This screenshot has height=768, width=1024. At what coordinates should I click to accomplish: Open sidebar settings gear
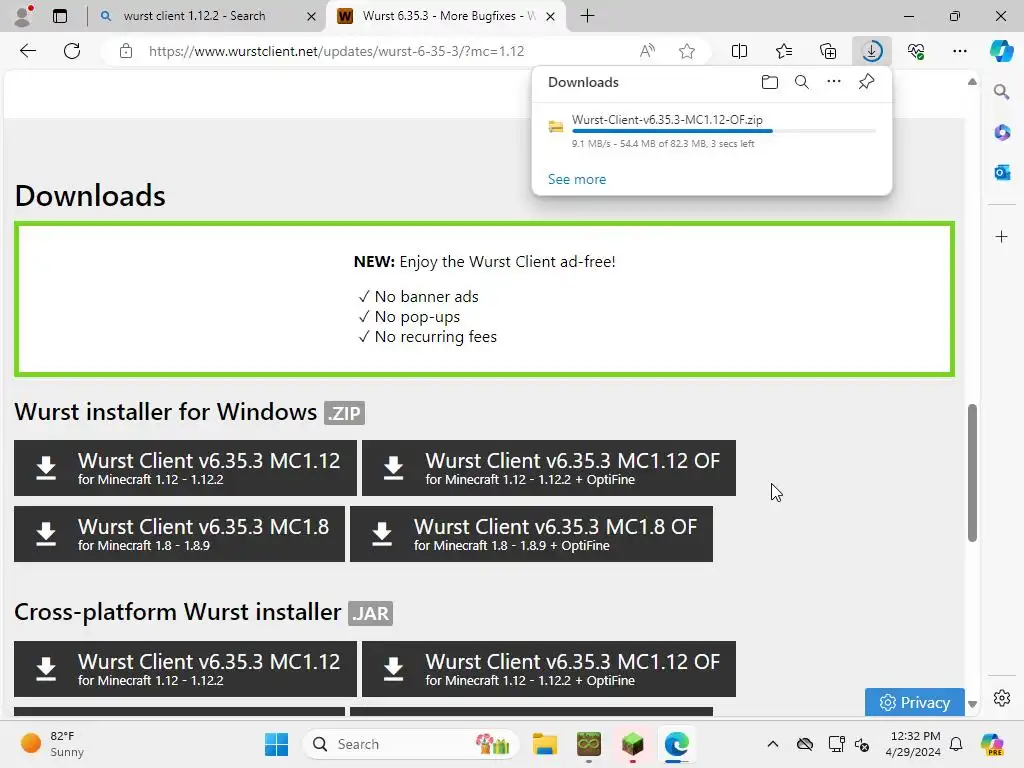pyautogui.click(x=1002, y=698)
